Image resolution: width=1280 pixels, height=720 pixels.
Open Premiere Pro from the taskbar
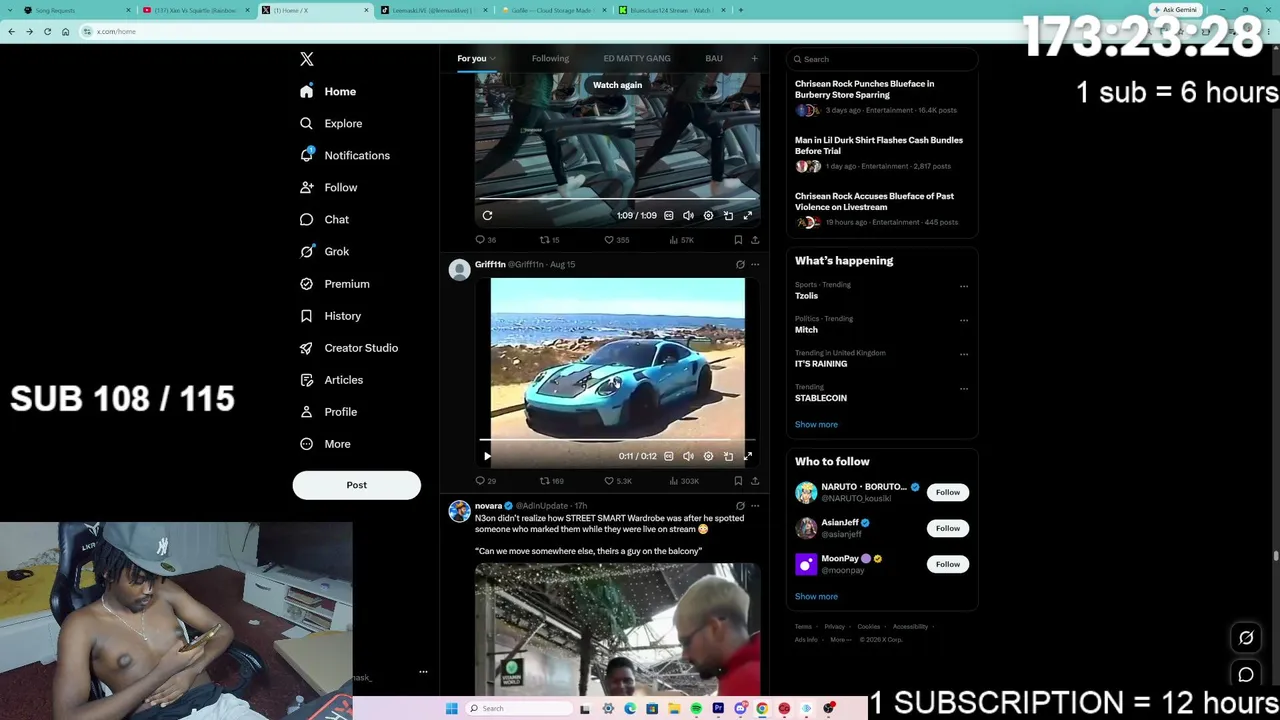(x=718, y=709)
